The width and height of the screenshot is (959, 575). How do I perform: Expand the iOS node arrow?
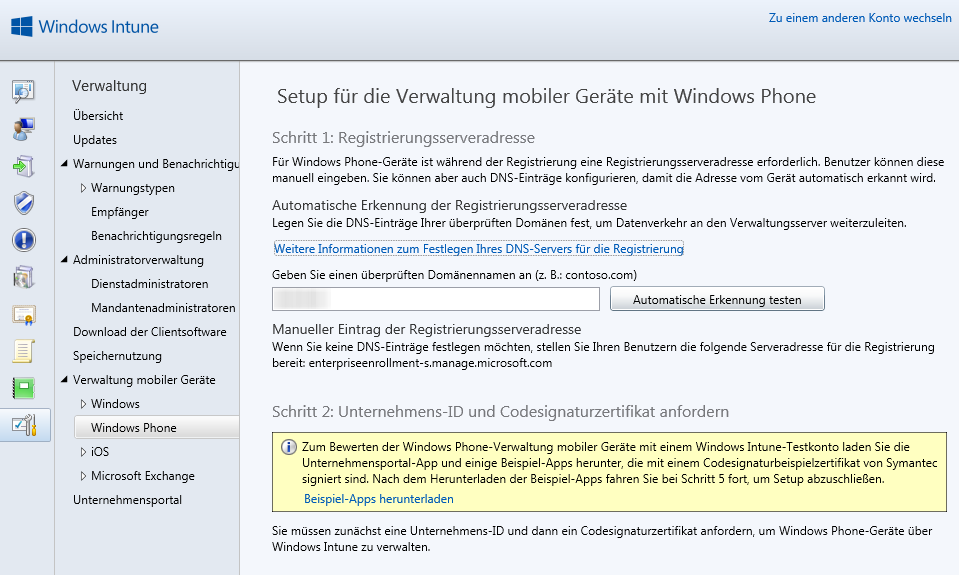pos(83,451)
